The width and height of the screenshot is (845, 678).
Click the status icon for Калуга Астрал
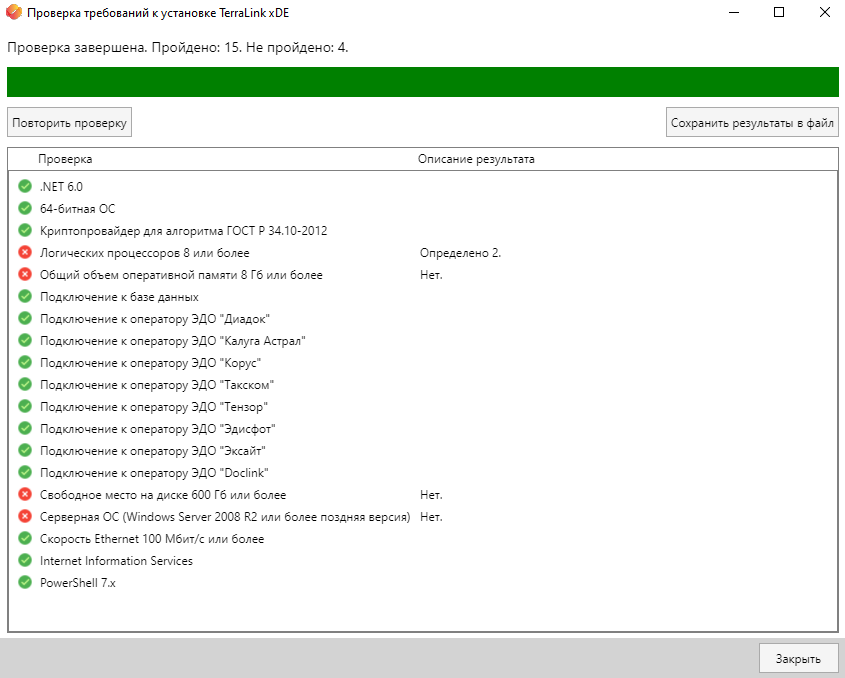(x=25, y=341)
